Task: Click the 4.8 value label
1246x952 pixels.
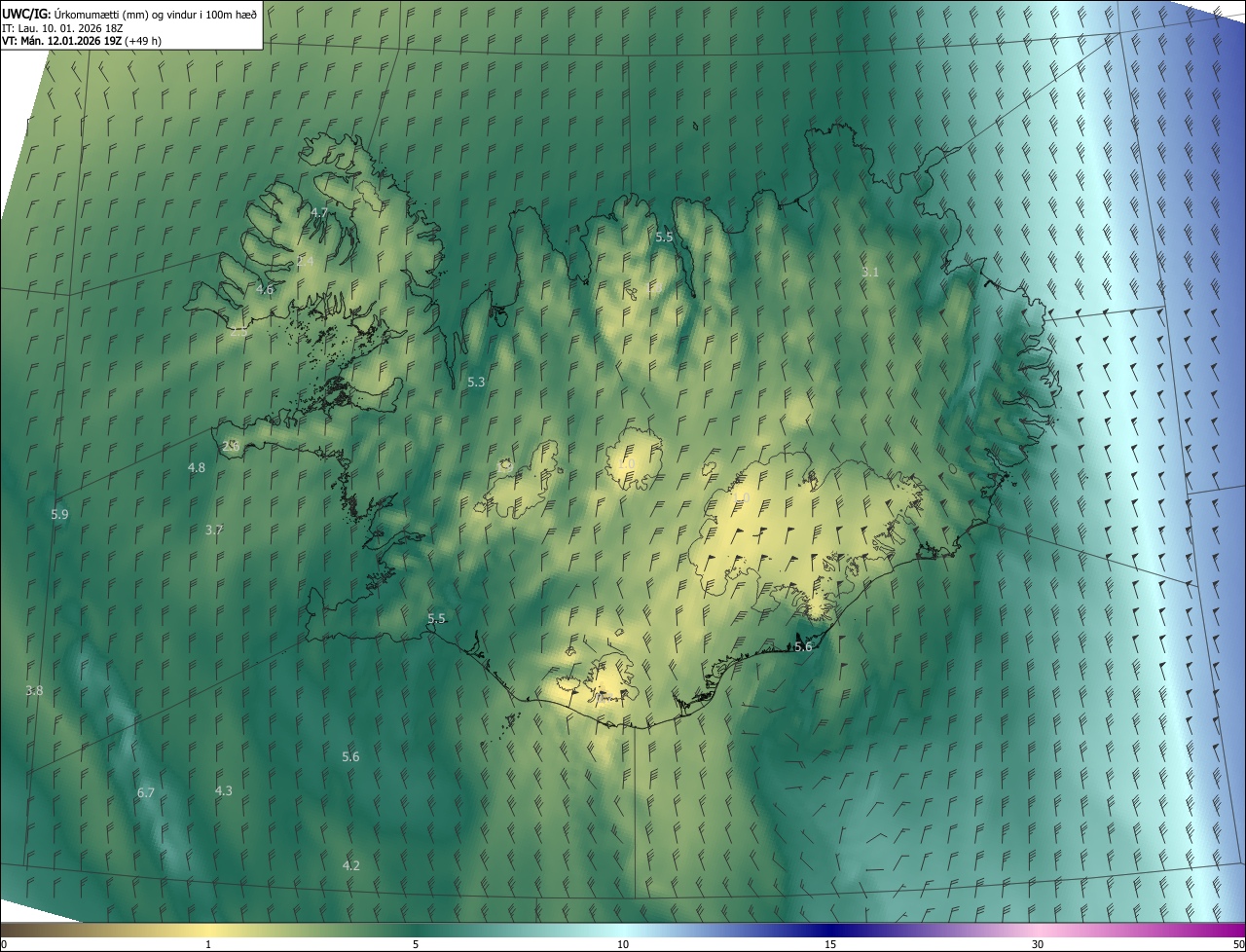Action: click(x=197, y=467)
